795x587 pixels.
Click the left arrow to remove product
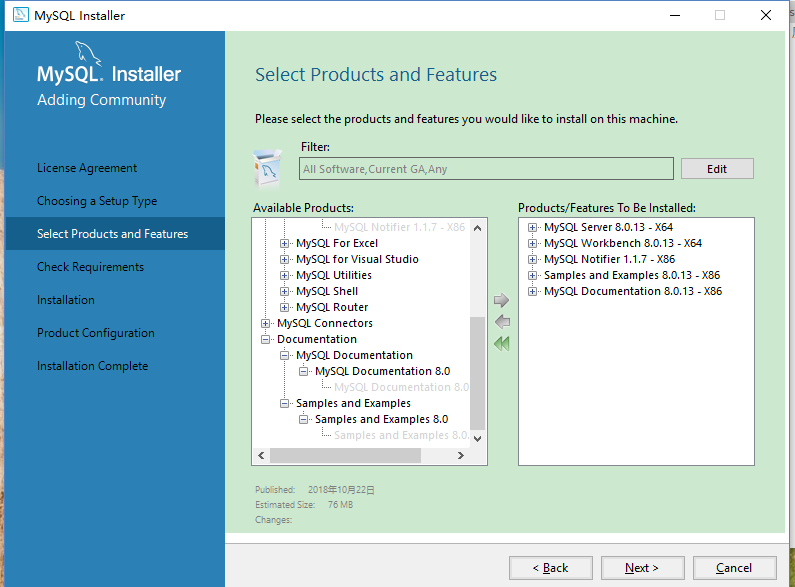502,322
